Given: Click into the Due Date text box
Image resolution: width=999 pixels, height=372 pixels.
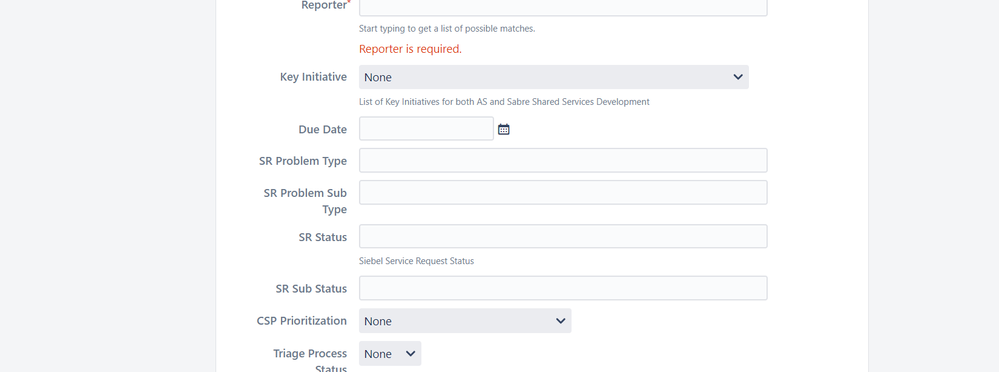Looking at the screenshot, I should click(x=426, y=129).
